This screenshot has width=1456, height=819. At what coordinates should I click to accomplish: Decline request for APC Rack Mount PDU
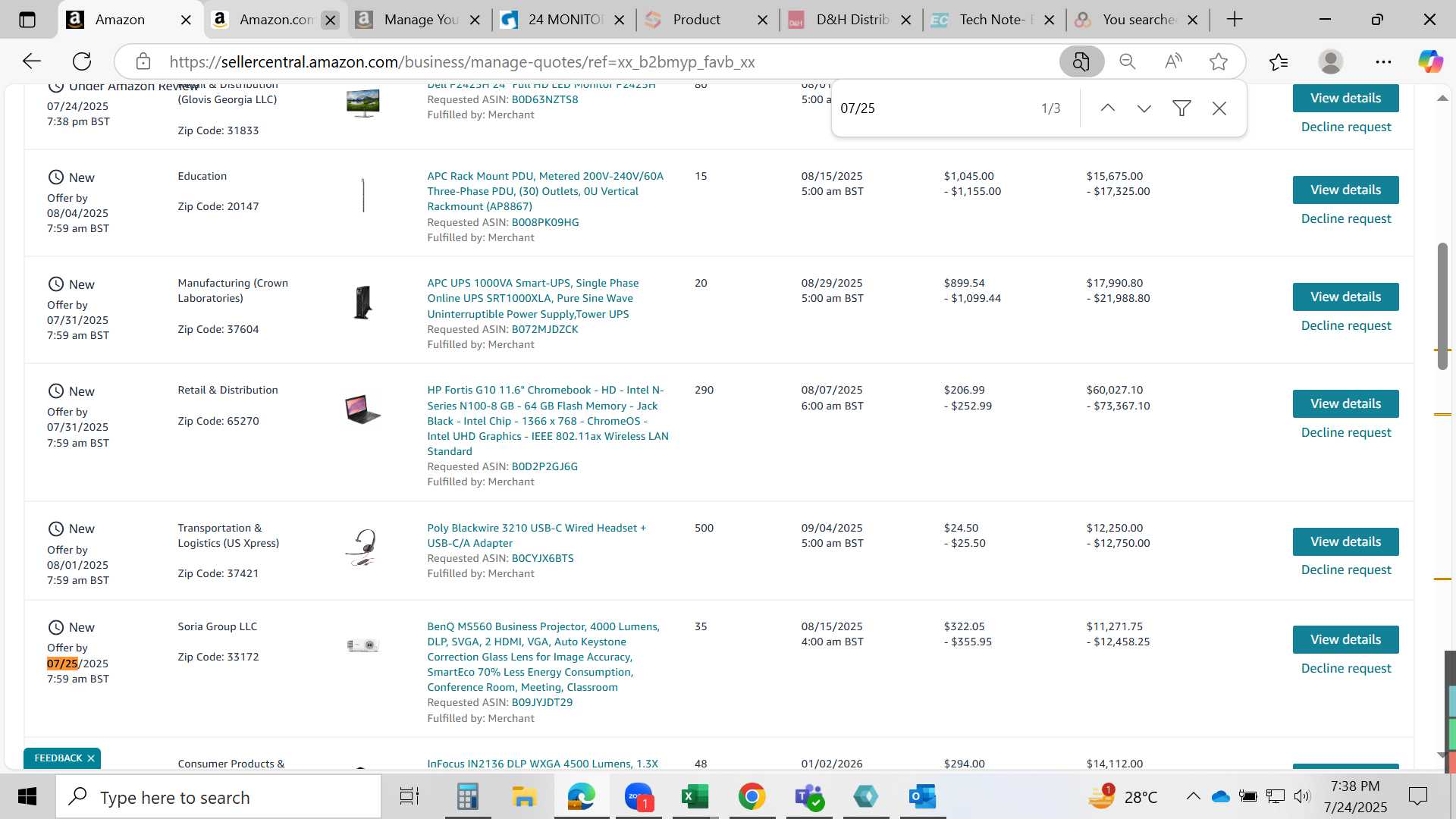[x=1346, y=218]
